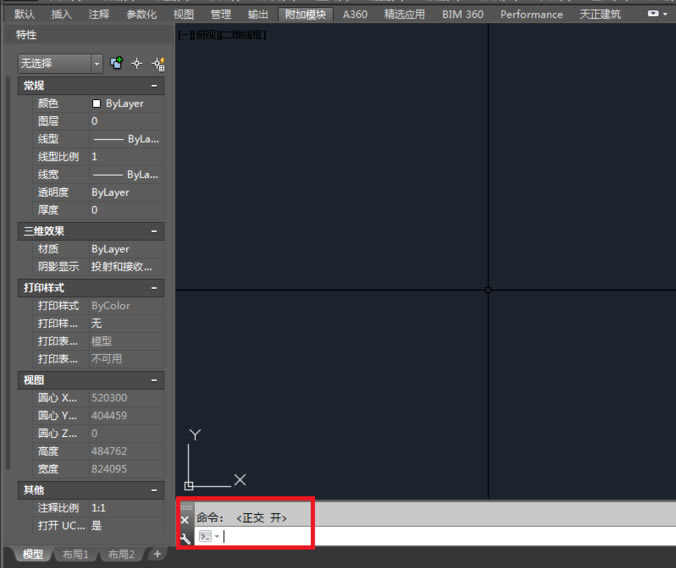The width and height of the screenshot is (676, 568).
Task: Open the 管理 ribbon tab
Action: point(221,15)
